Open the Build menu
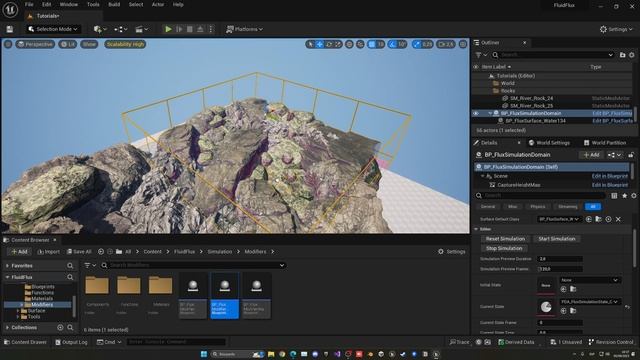 (x=114, y=4)
